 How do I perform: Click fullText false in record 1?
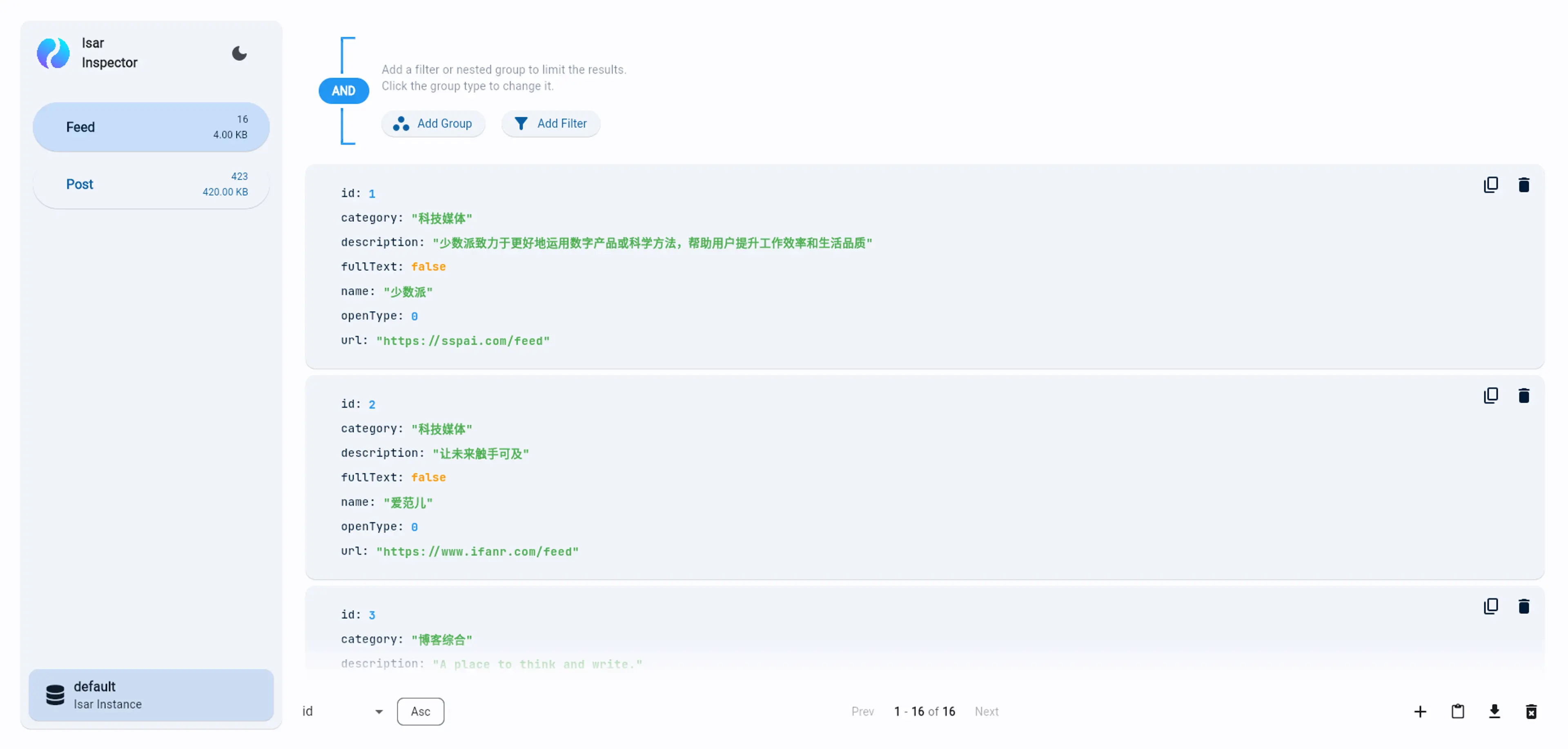(428, 267)
